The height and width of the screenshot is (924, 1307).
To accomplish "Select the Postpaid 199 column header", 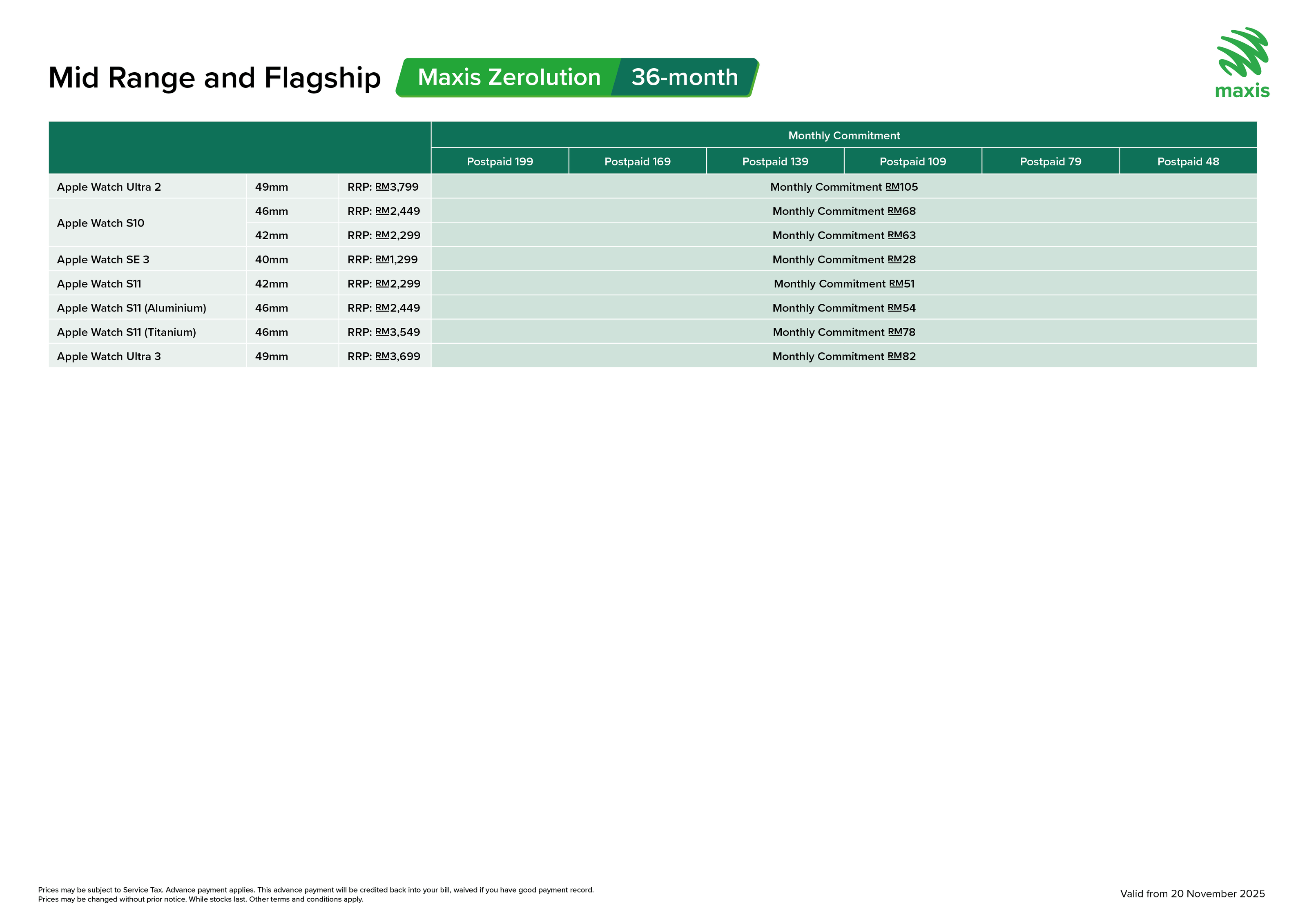I will [499, 162].
